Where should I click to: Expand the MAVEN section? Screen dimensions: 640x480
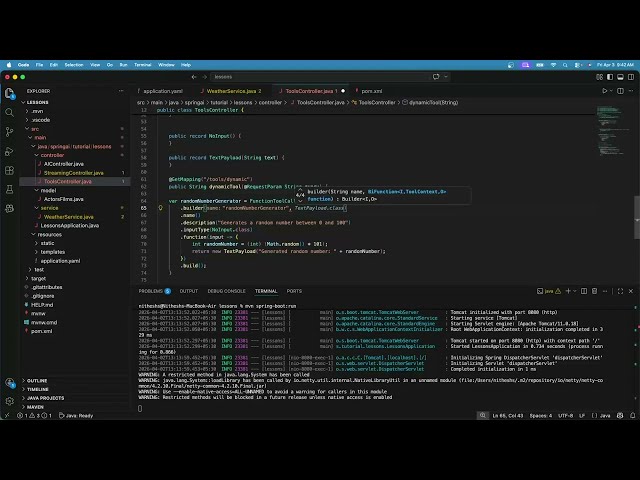click(35, 407)
